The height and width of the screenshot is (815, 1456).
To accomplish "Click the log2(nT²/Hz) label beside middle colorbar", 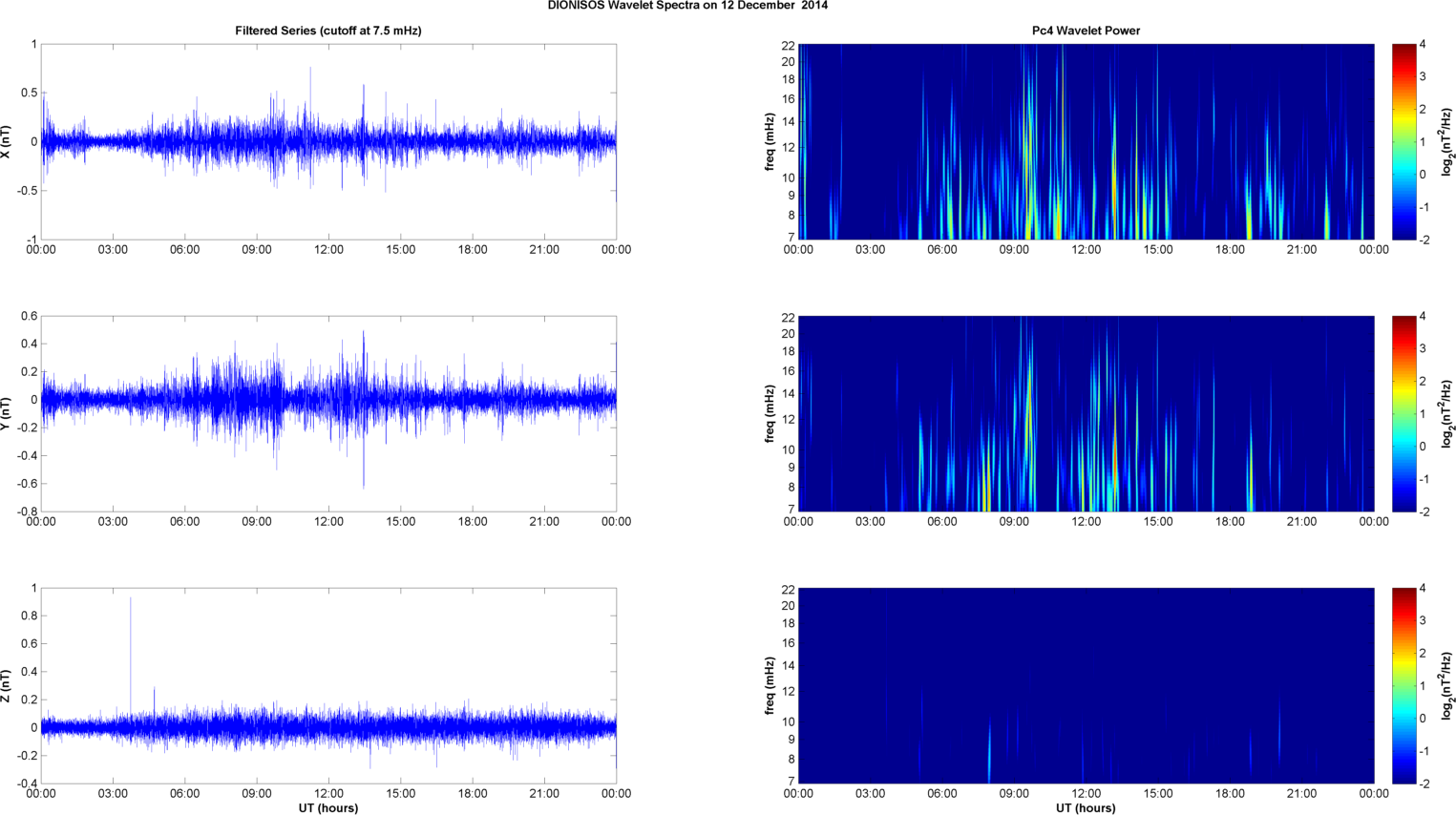I will 1447,413.
